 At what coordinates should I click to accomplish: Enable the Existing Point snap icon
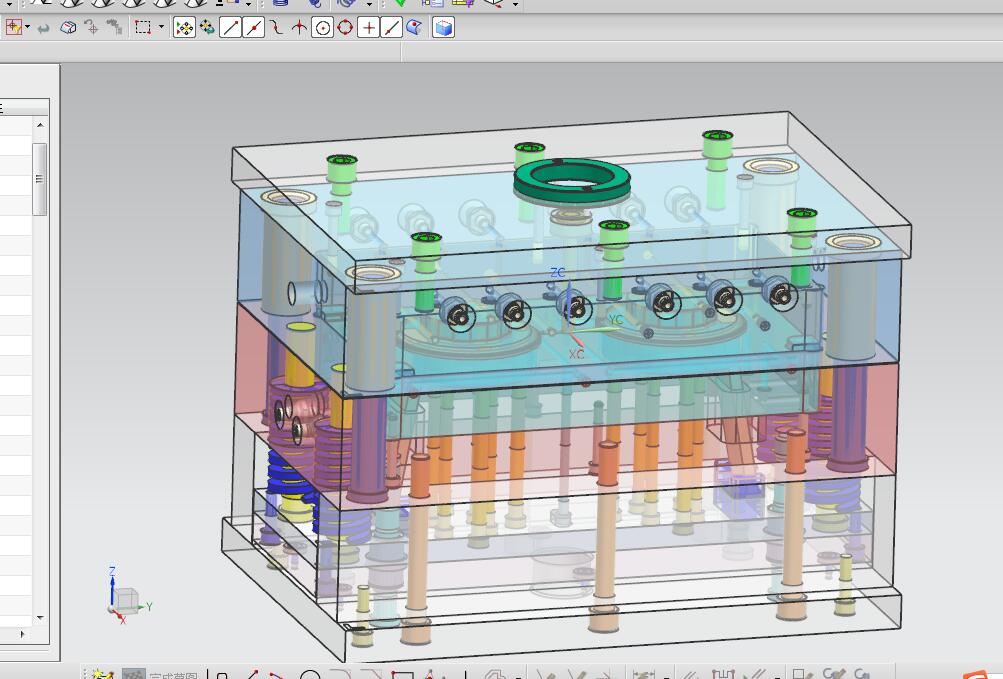pyautogui.click(x=368, y=28)
